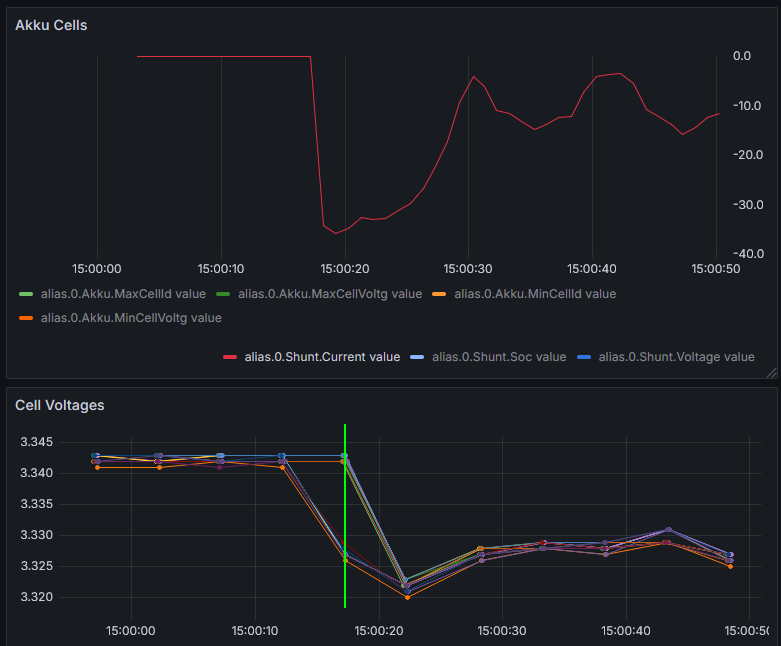This screenshot has width=781, height=646.
Task: Change the orange MinCellVoltg series color swatch
Action: coord(27,318)
